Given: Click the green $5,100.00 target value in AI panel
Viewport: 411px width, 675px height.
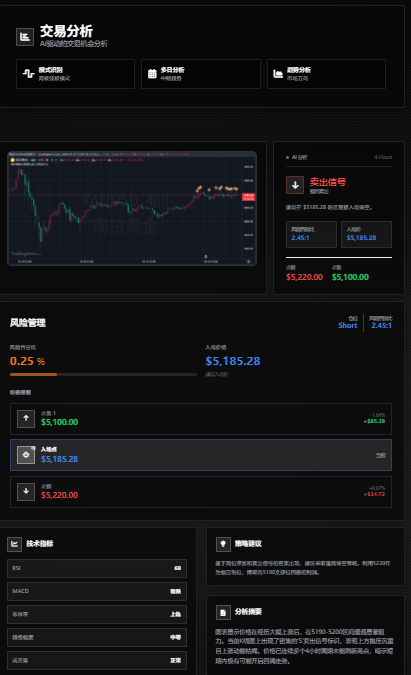Looking at the screenshot, I should pos(350,277).
